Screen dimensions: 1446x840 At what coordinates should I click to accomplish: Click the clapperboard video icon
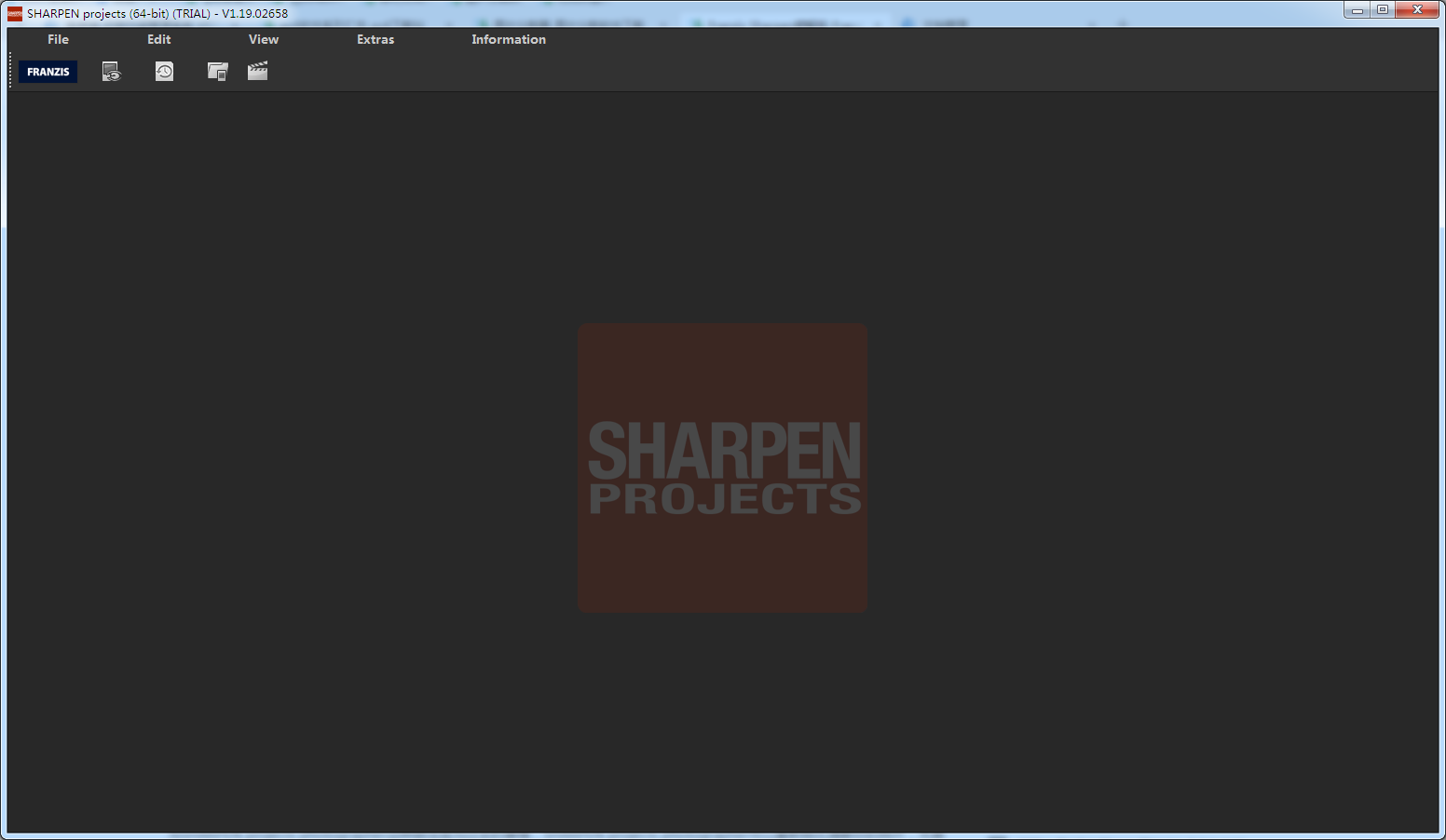(258, 71)
